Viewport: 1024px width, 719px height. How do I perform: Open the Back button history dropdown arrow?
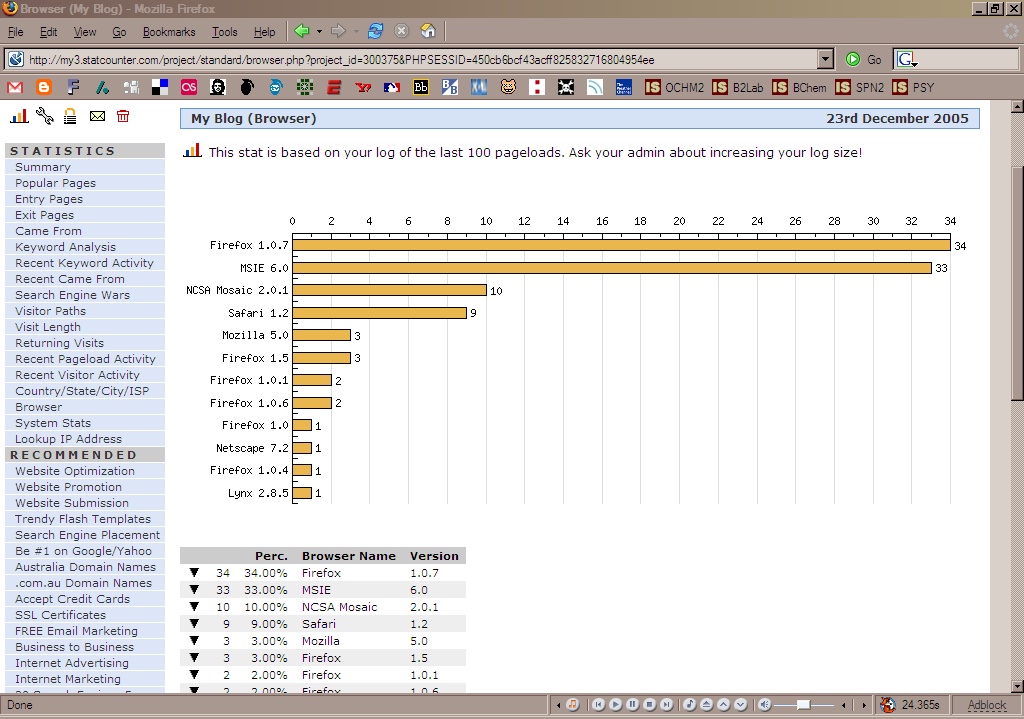click(x=319, y=31)
